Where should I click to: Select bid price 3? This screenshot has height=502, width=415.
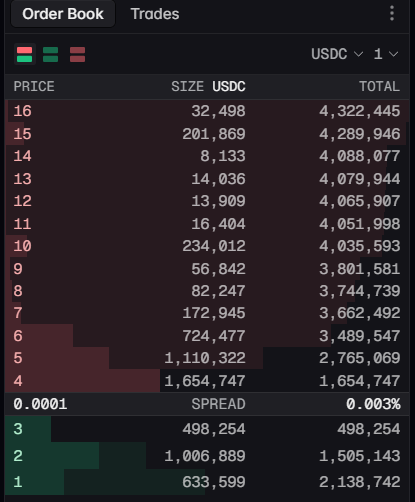click(18, 429)
